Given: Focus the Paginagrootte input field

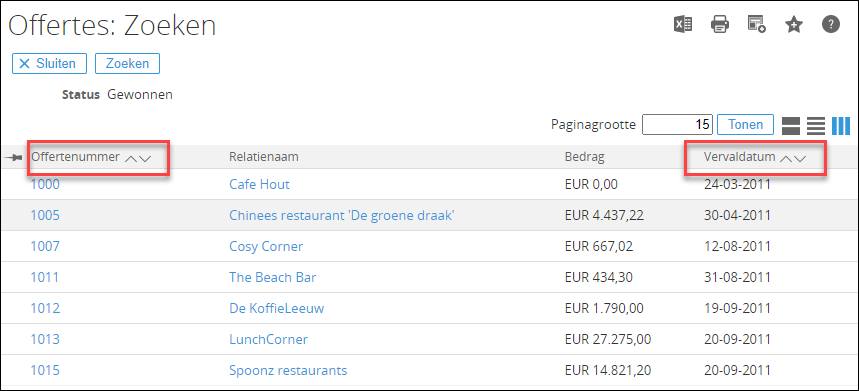Looking at the screenshot, I should 677,124.
